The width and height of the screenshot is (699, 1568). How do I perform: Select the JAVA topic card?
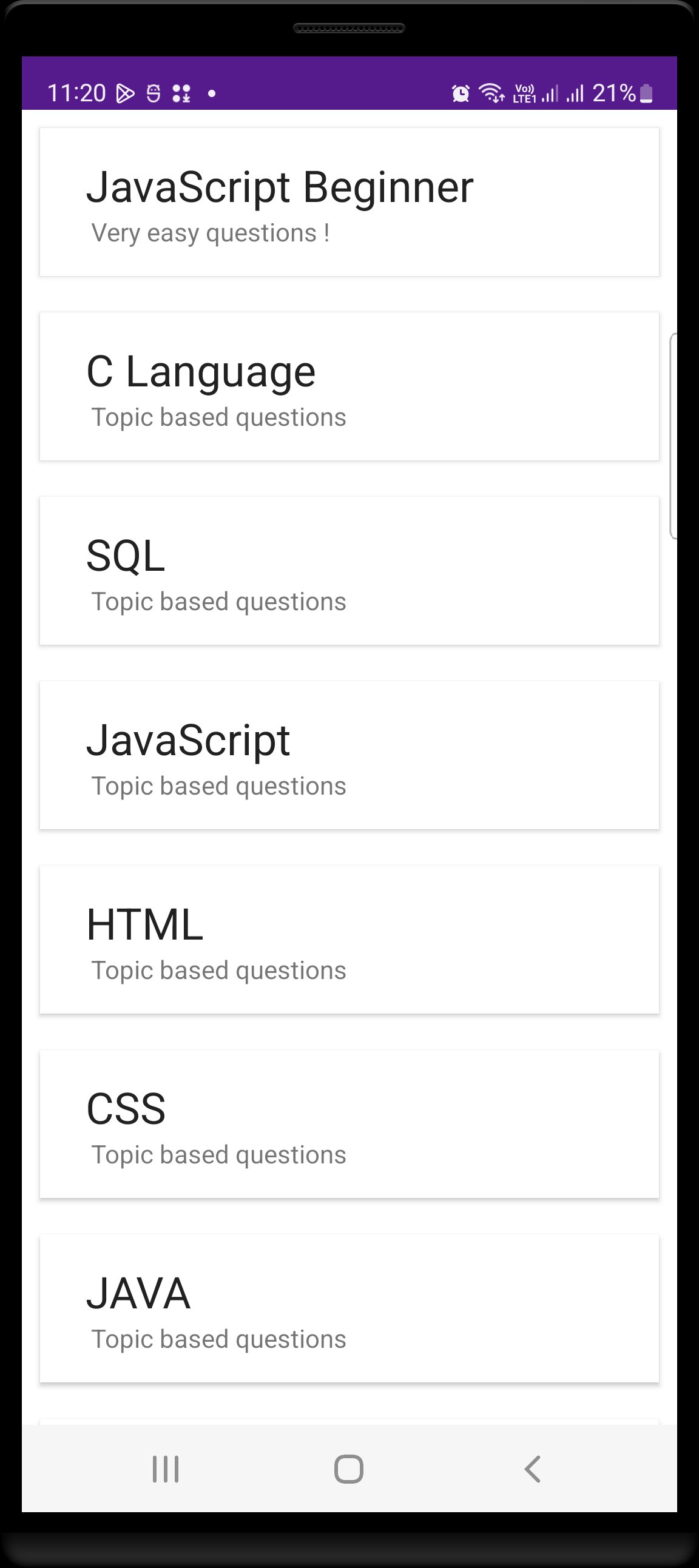click(x=349, y=1309)
